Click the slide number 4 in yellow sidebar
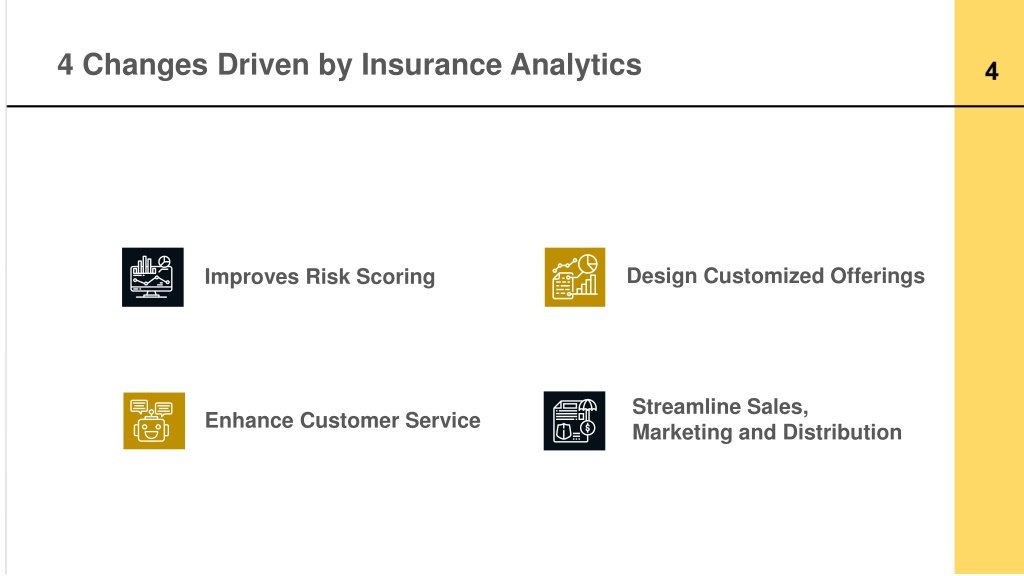Image resolution: width=1024 pixels, height=576 pixels. click(991, 71)
